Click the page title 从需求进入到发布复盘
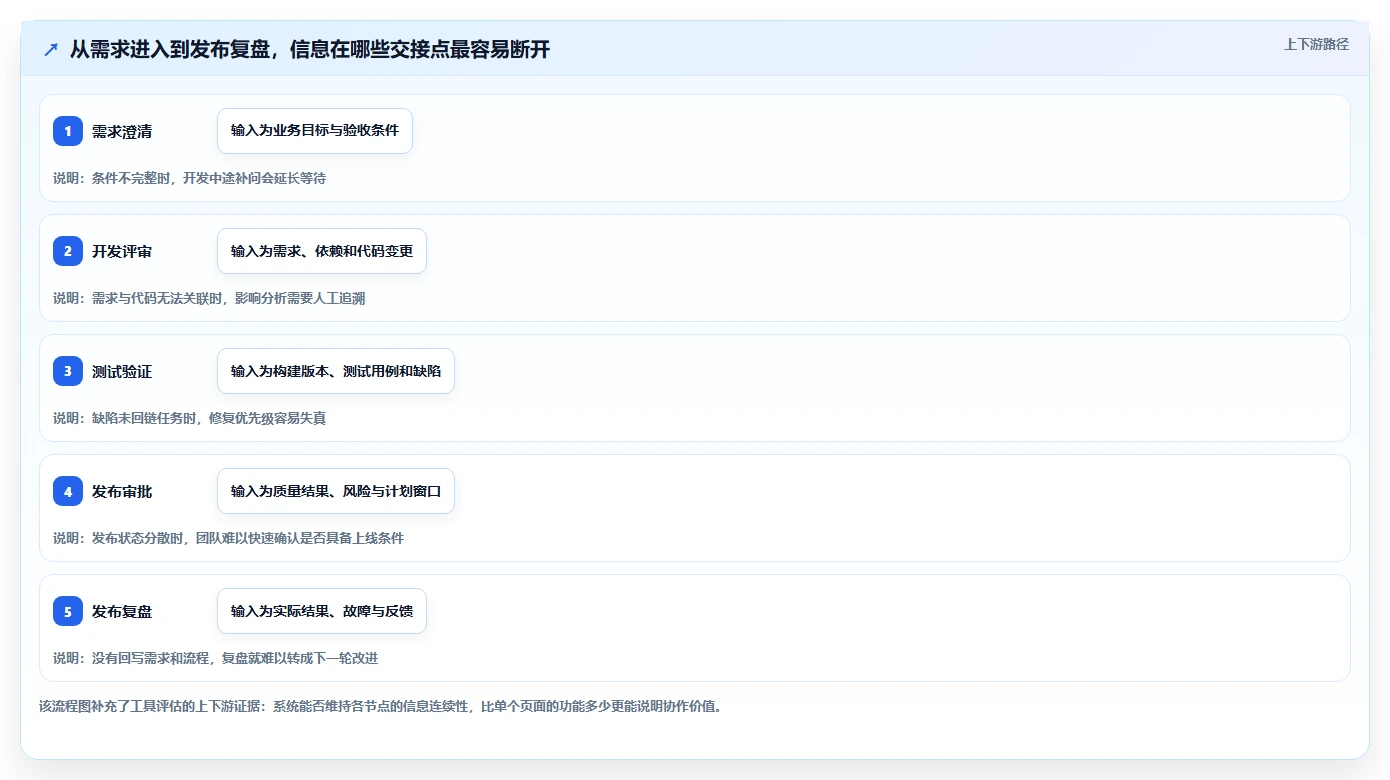Screen dimensions: 1390x780 [x=310, y=50]
